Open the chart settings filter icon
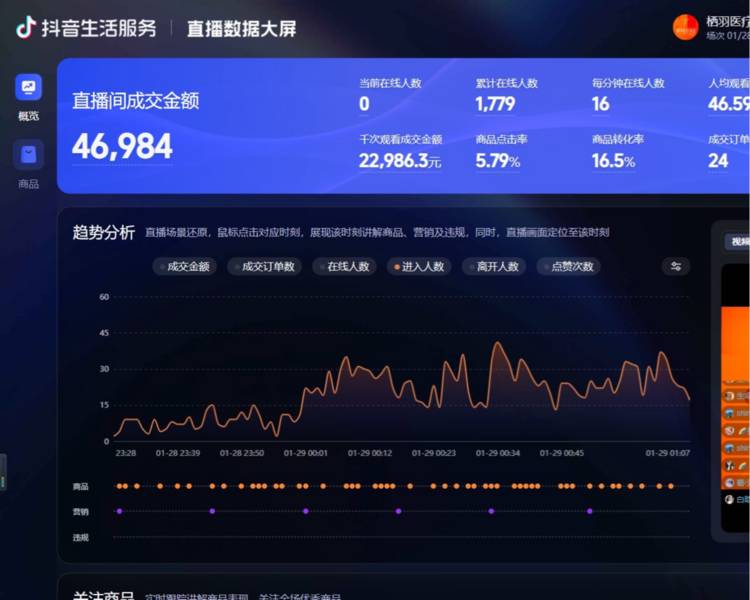Image resolution: width=750 pixels, height=600 pixels. point(676,266)
